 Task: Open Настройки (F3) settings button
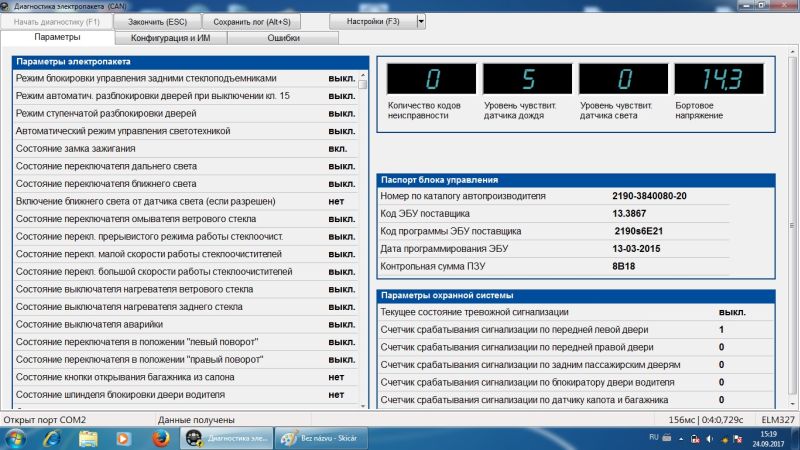371,20
